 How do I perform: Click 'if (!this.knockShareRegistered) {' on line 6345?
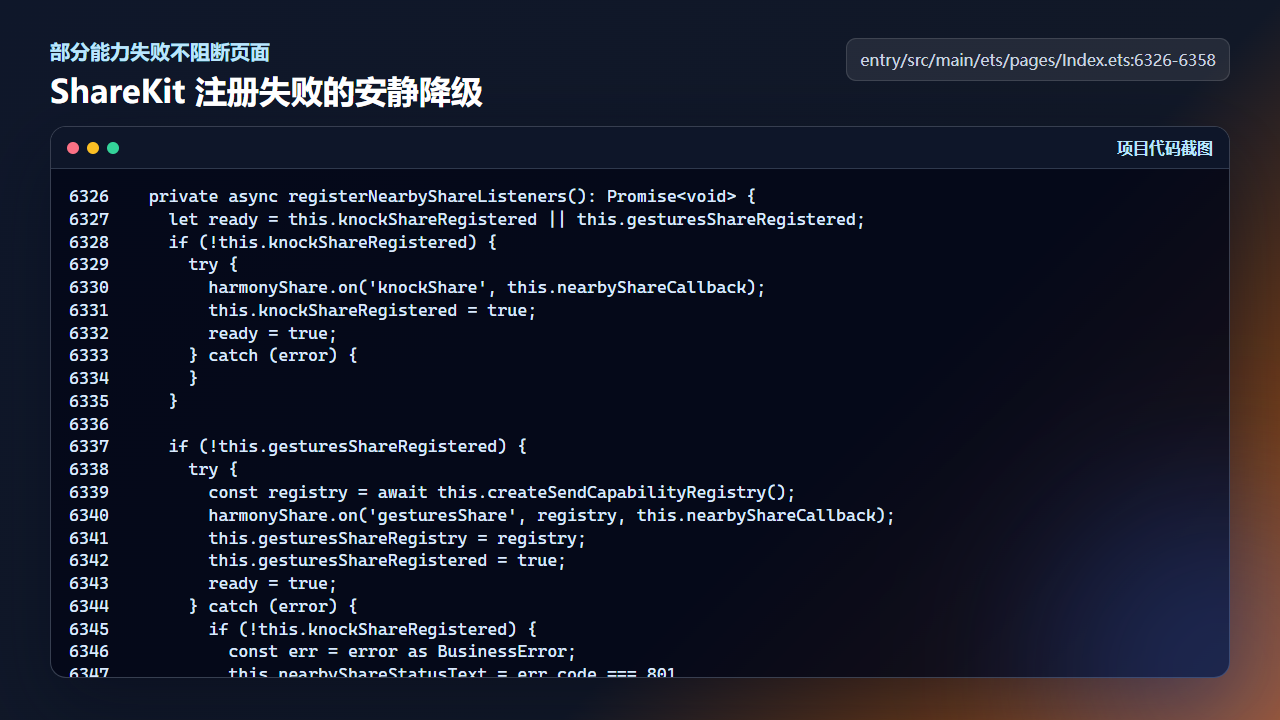372,629
